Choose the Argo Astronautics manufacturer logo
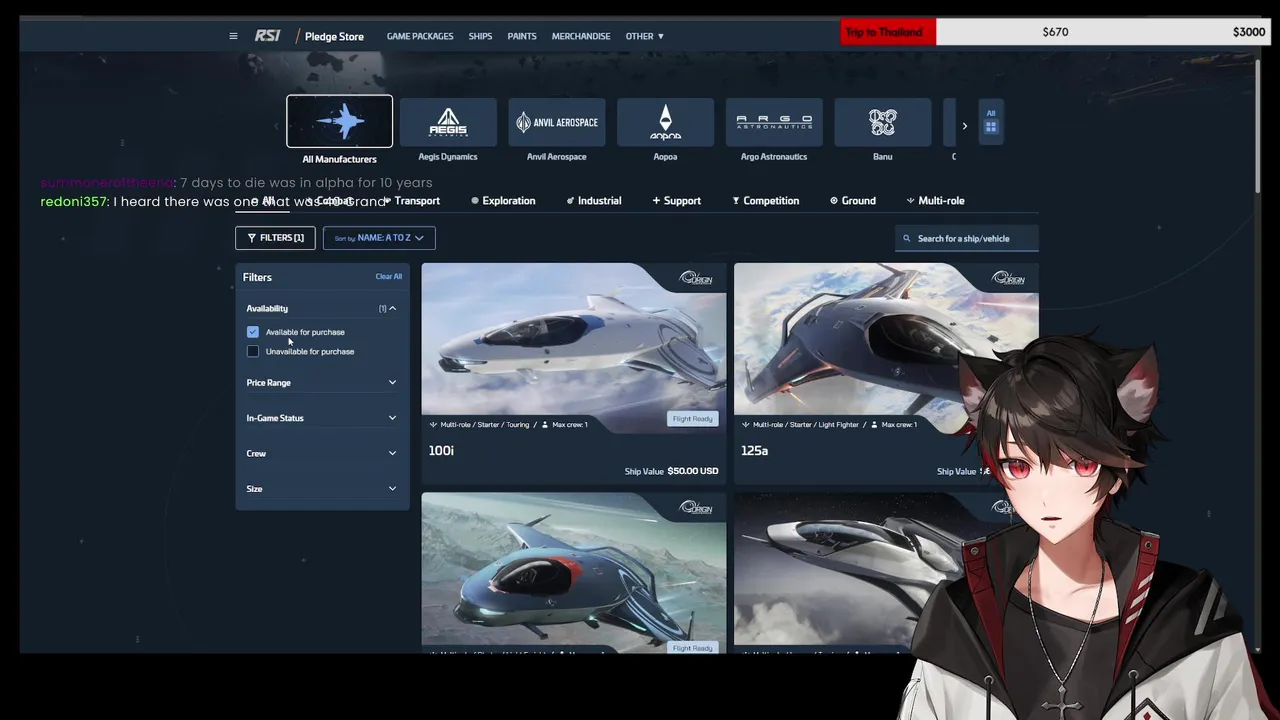Image resolution: width=1280 pixels, height=720 pixels. click(774, 122)
